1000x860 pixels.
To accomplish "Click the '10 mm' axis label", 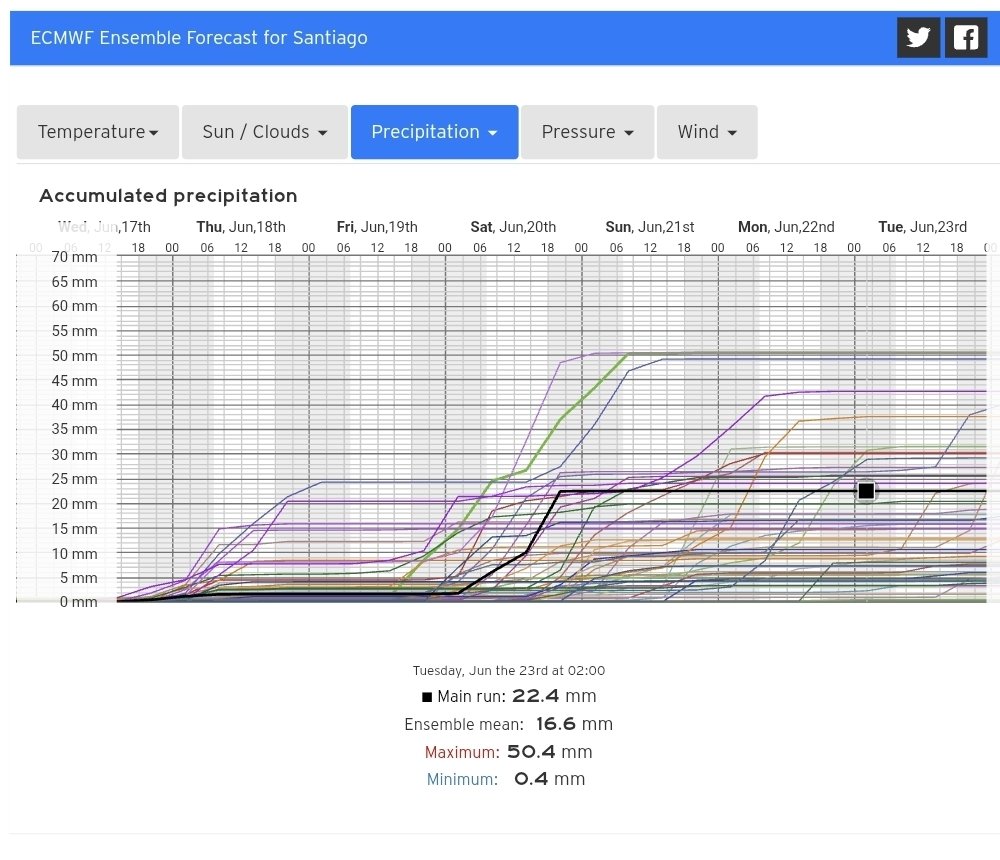I will point(75,554).
